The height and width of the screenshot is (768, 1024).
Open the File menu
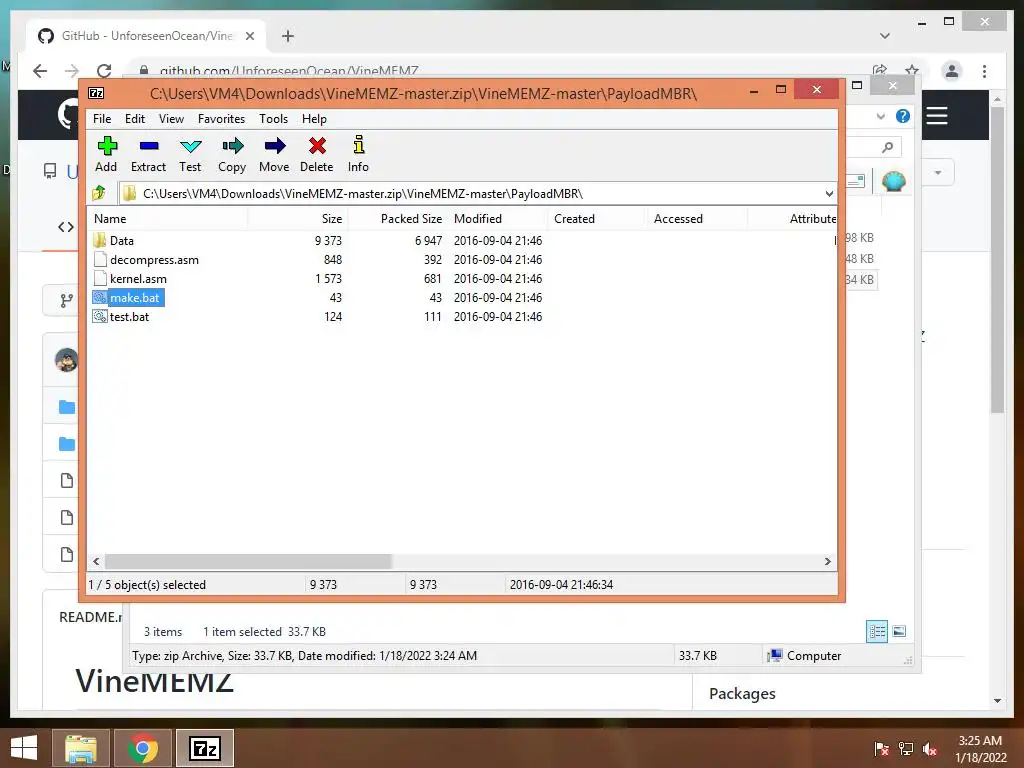point(102,119)
